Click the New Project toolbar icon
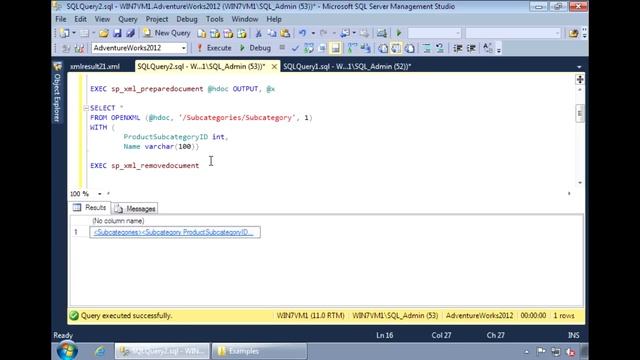This screenshot has height=360, width=640. [64, 33]
